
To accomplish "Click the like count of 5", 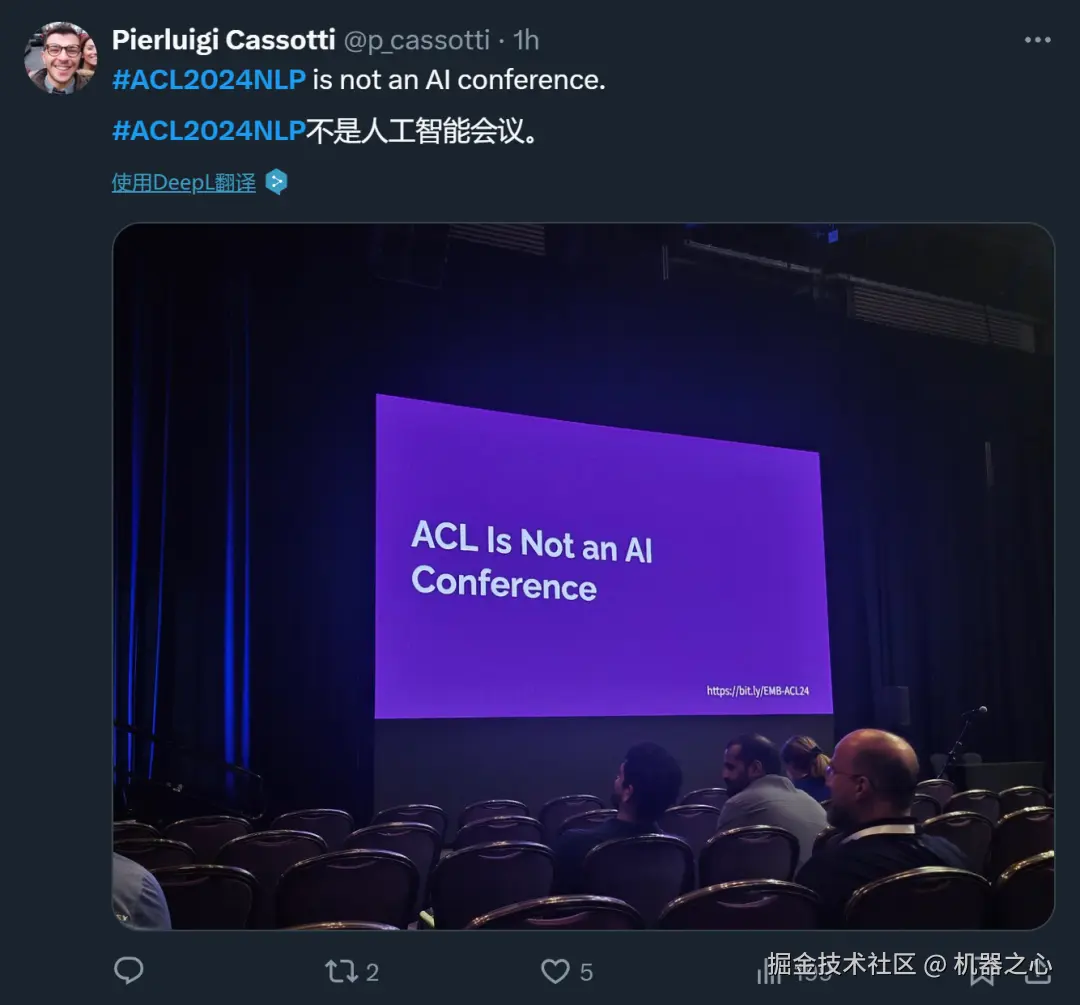I will pos(586,972).
